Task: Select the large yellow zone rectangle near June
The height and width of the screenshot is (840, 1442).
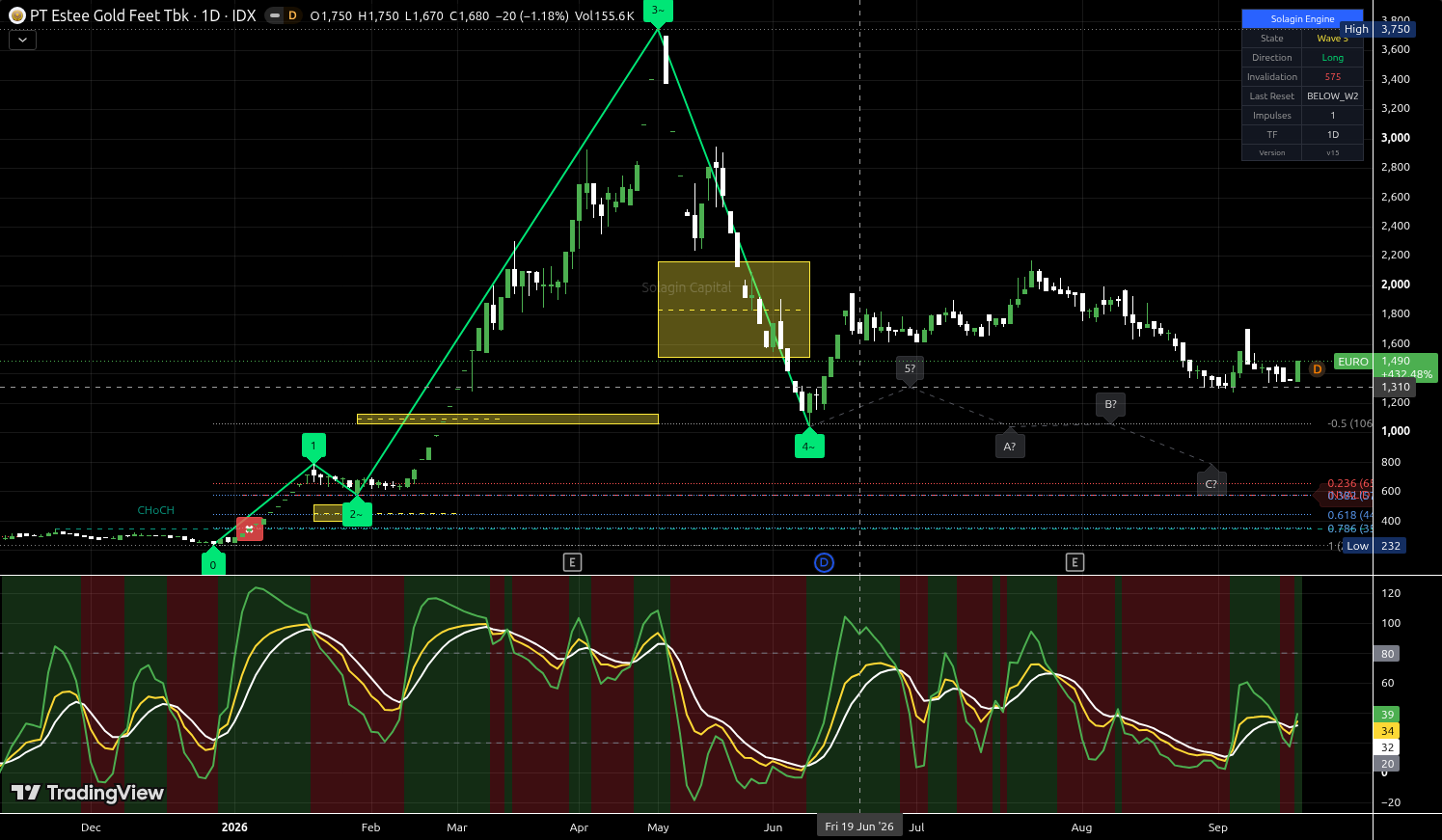Action: coord(734,310)
